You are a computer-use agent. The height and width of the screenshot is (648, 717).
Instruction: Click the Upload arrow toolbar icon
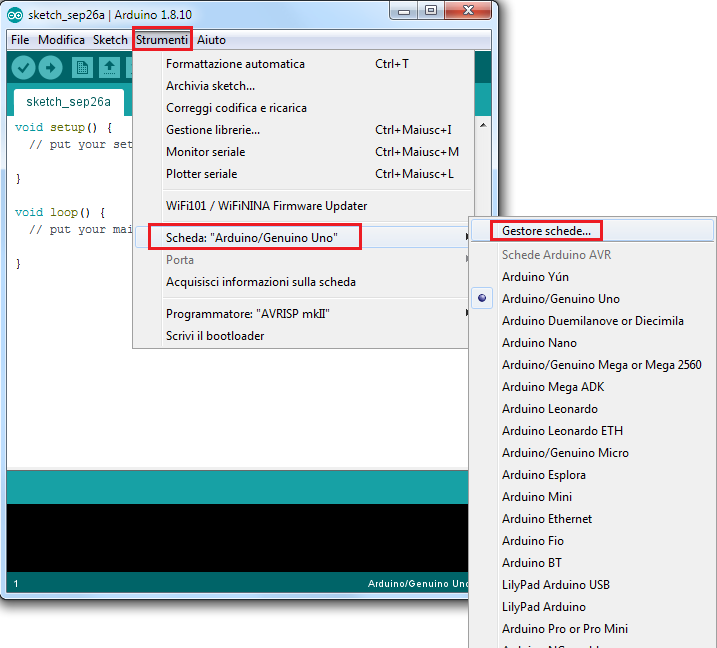tap(50, 68)
